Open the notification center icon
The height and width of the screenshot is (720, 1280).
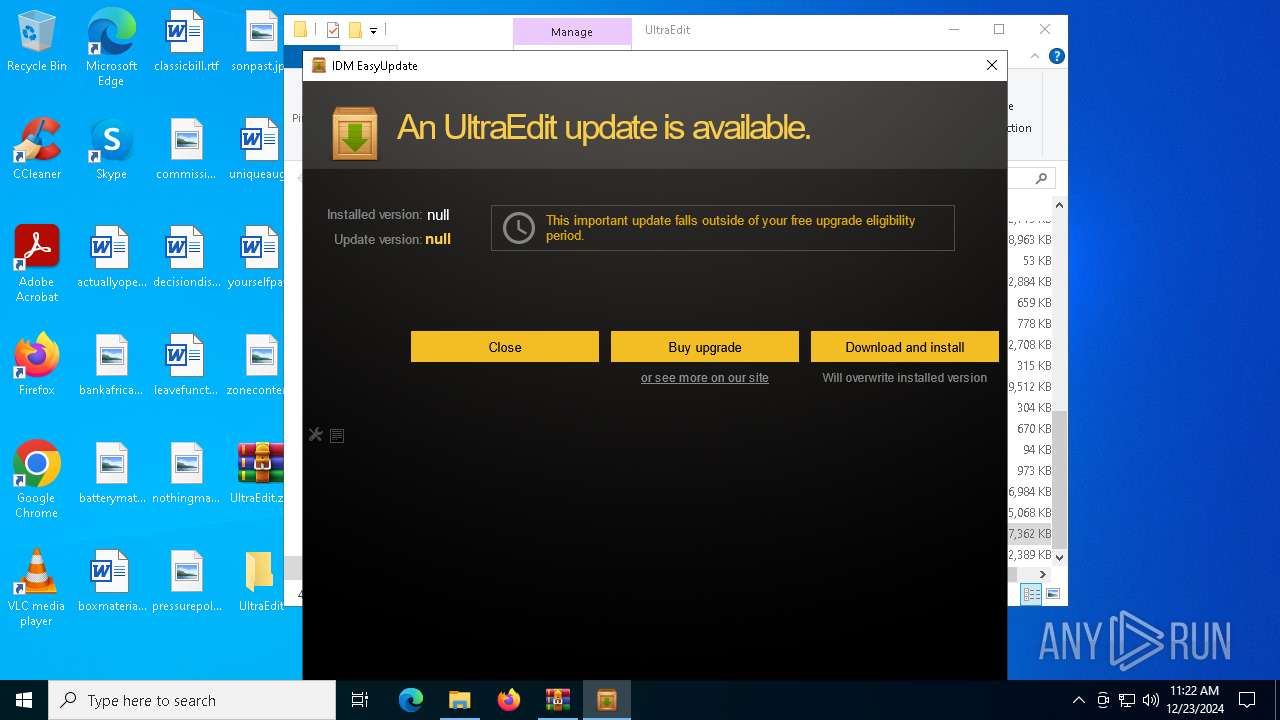pyautogui.click(x=1247, y=700)
